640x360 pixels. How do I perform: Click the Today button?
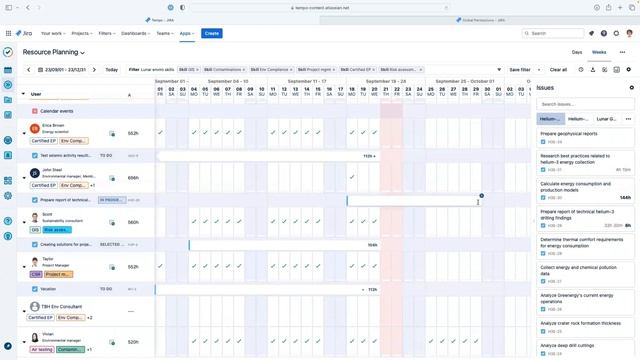pos(111,70)
